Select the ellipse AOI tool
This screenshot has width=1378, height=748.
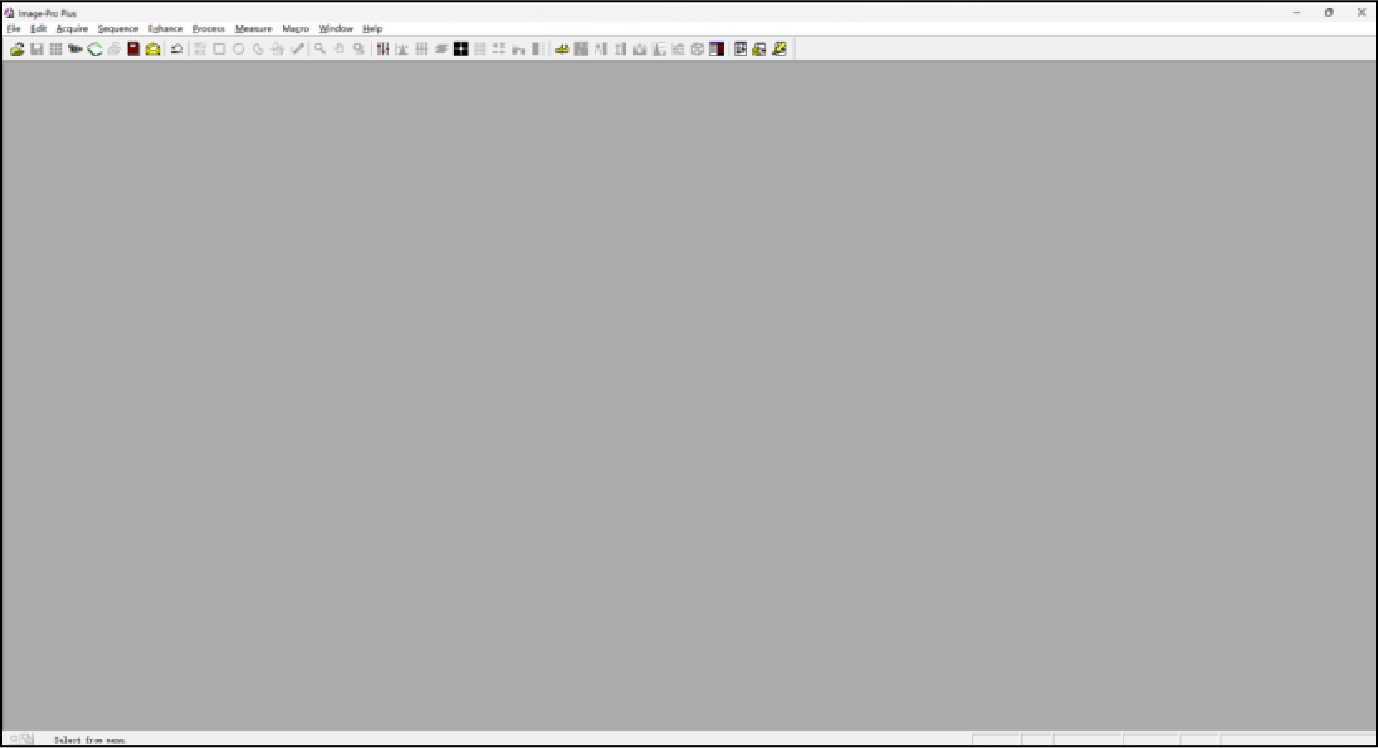(x=238, y=49)
